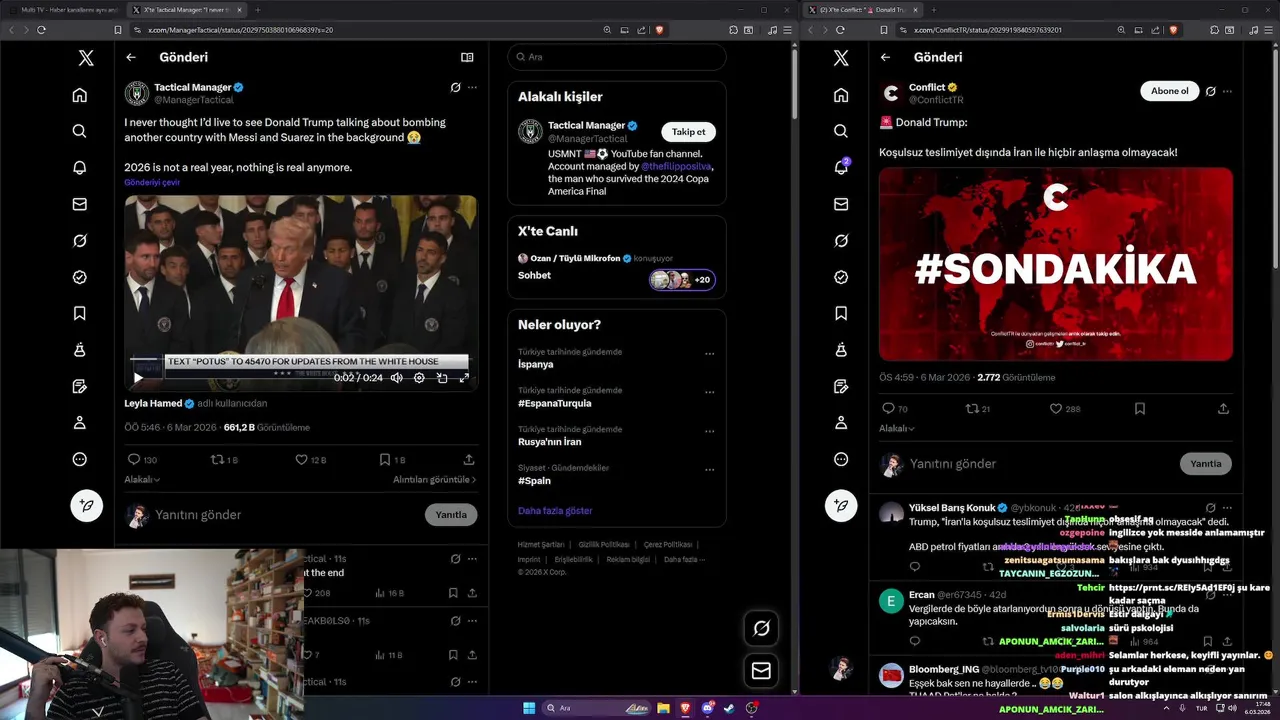Seek on the video progress bar
The width and height of the screenshot is (1280, 720).
300,357
